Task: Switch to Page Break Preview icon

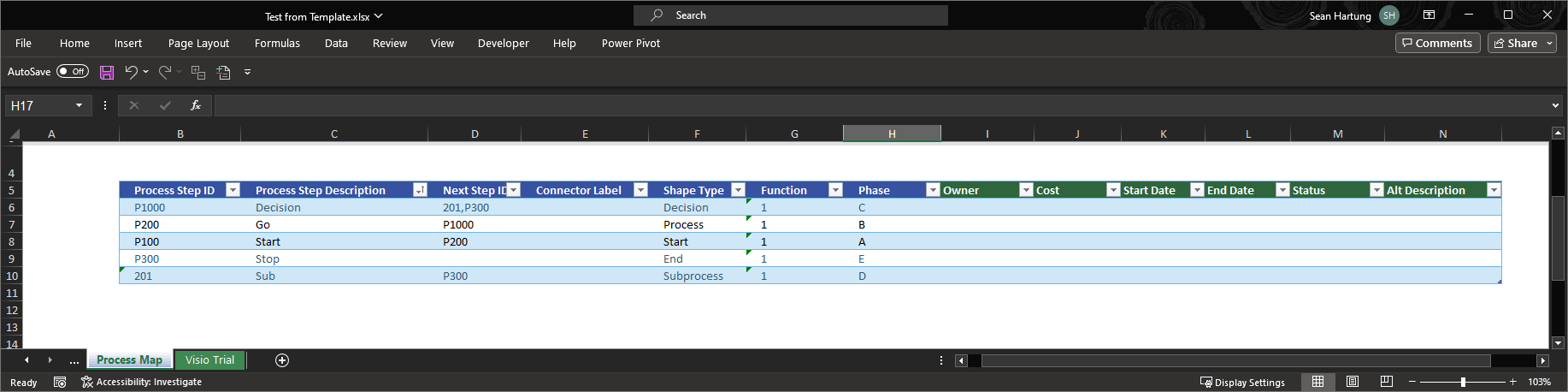Action: point(1387,382)
